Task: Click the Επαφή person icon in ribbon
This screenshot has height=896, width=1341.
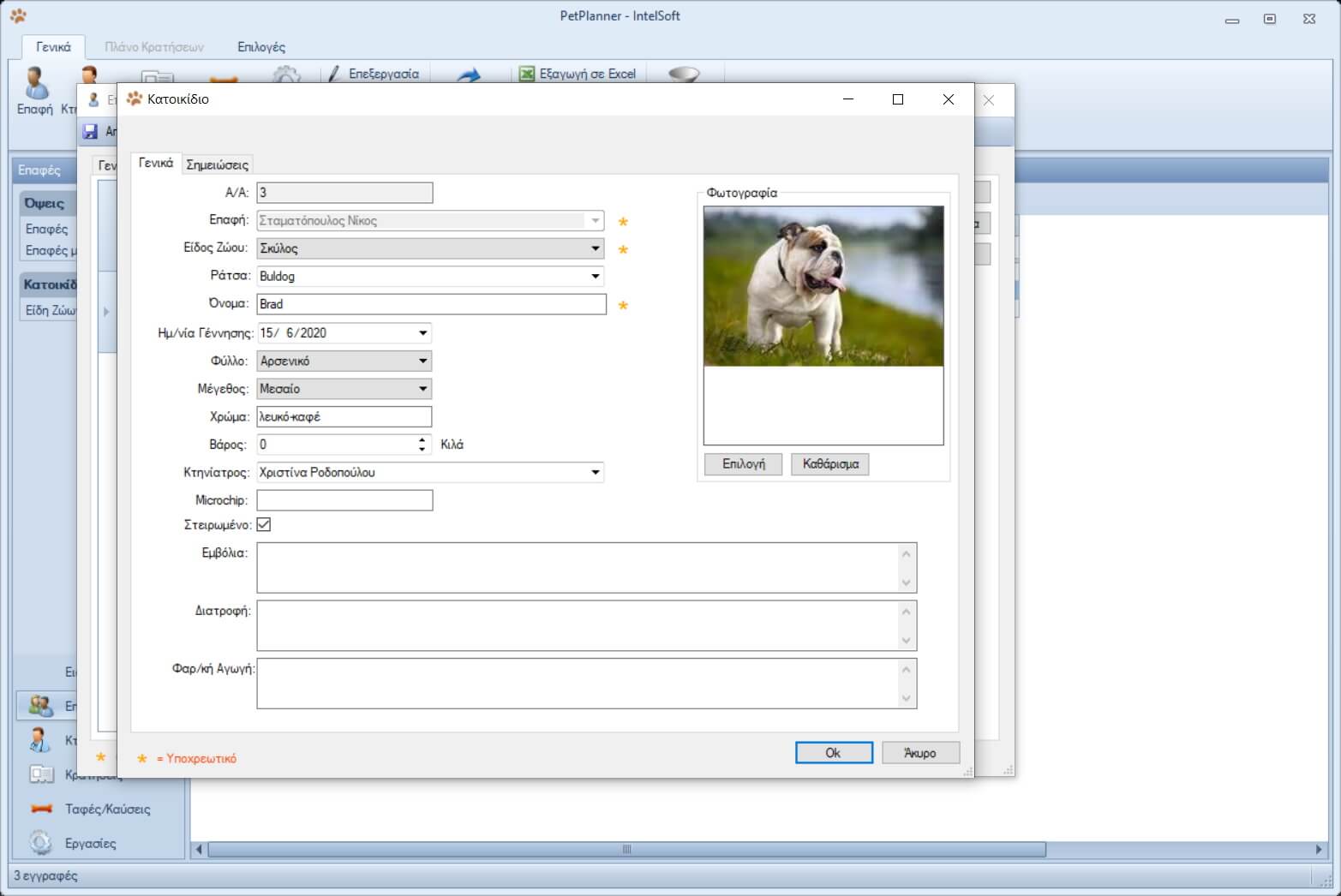Action: 35,84
